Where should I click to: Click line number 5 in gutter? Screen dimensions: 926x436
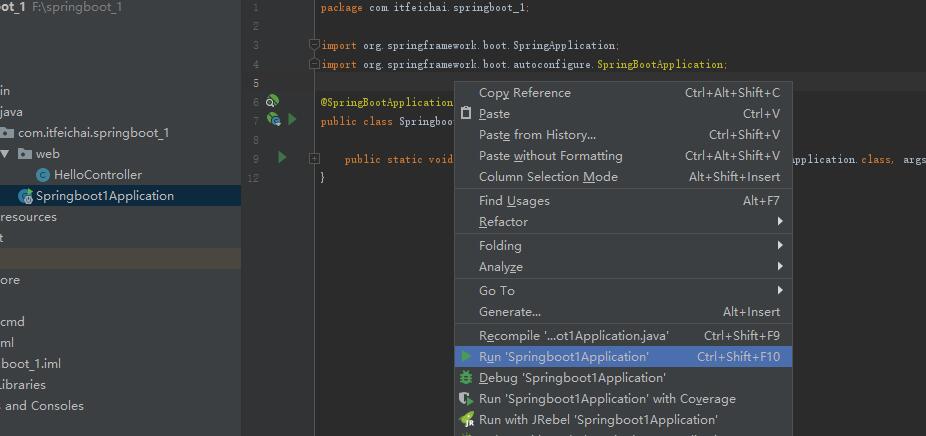[x=255, y=83]
